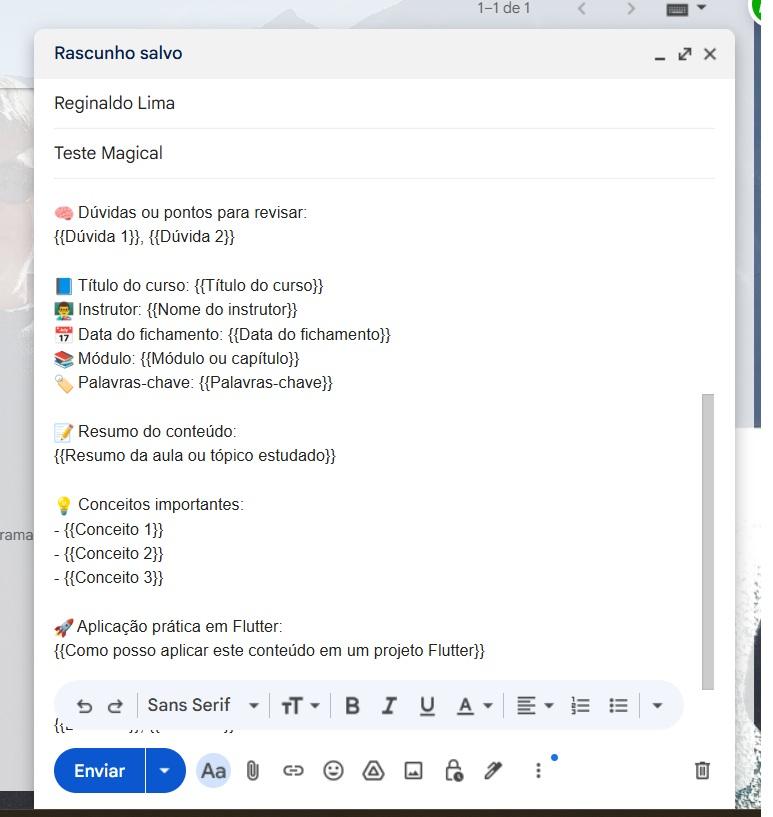
Task: Open the text alignment dropdown
Action: click(534, 706)
